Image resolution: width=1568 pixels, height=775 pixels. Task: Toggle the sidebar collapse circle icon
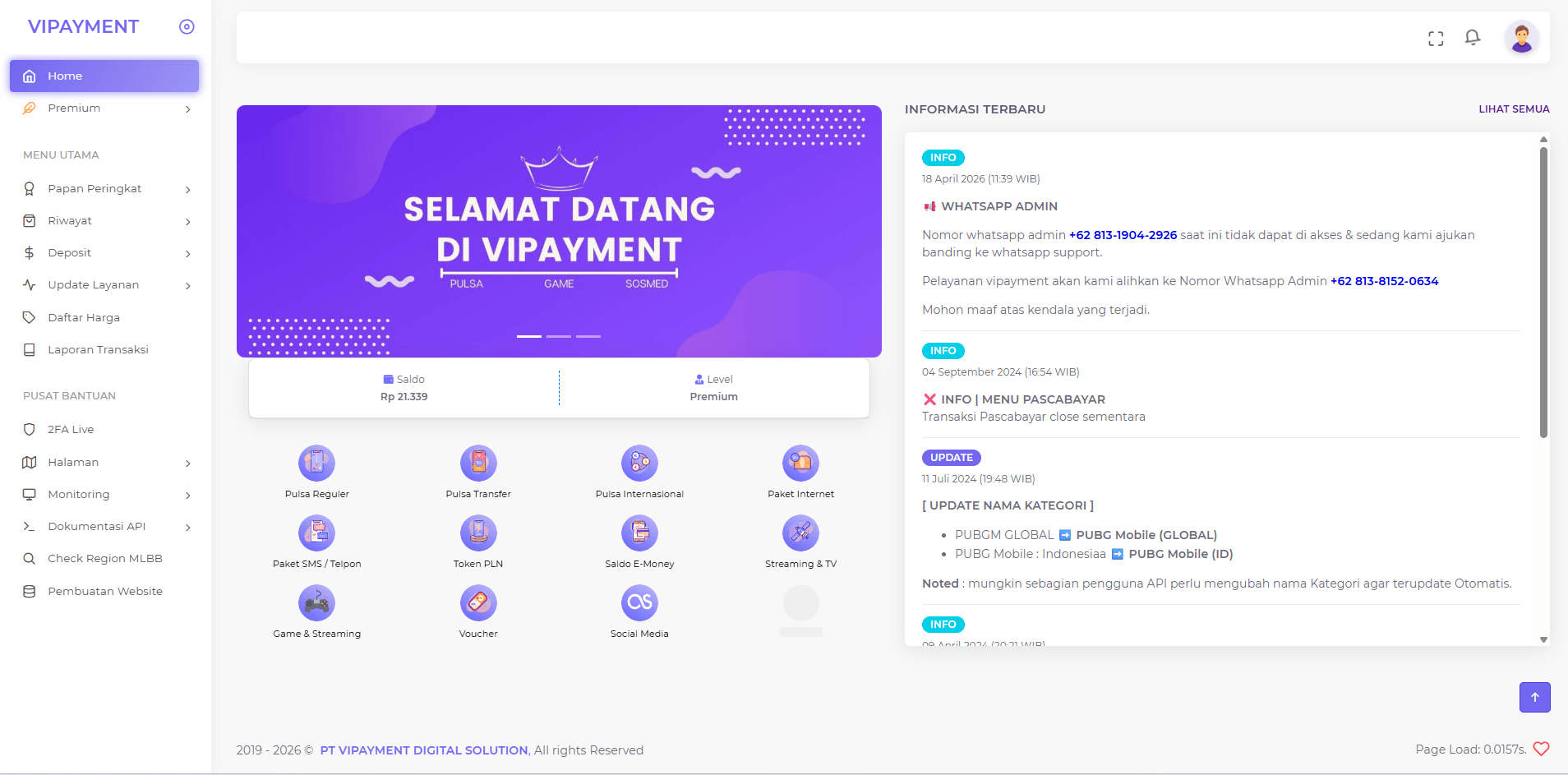(187, 26)
